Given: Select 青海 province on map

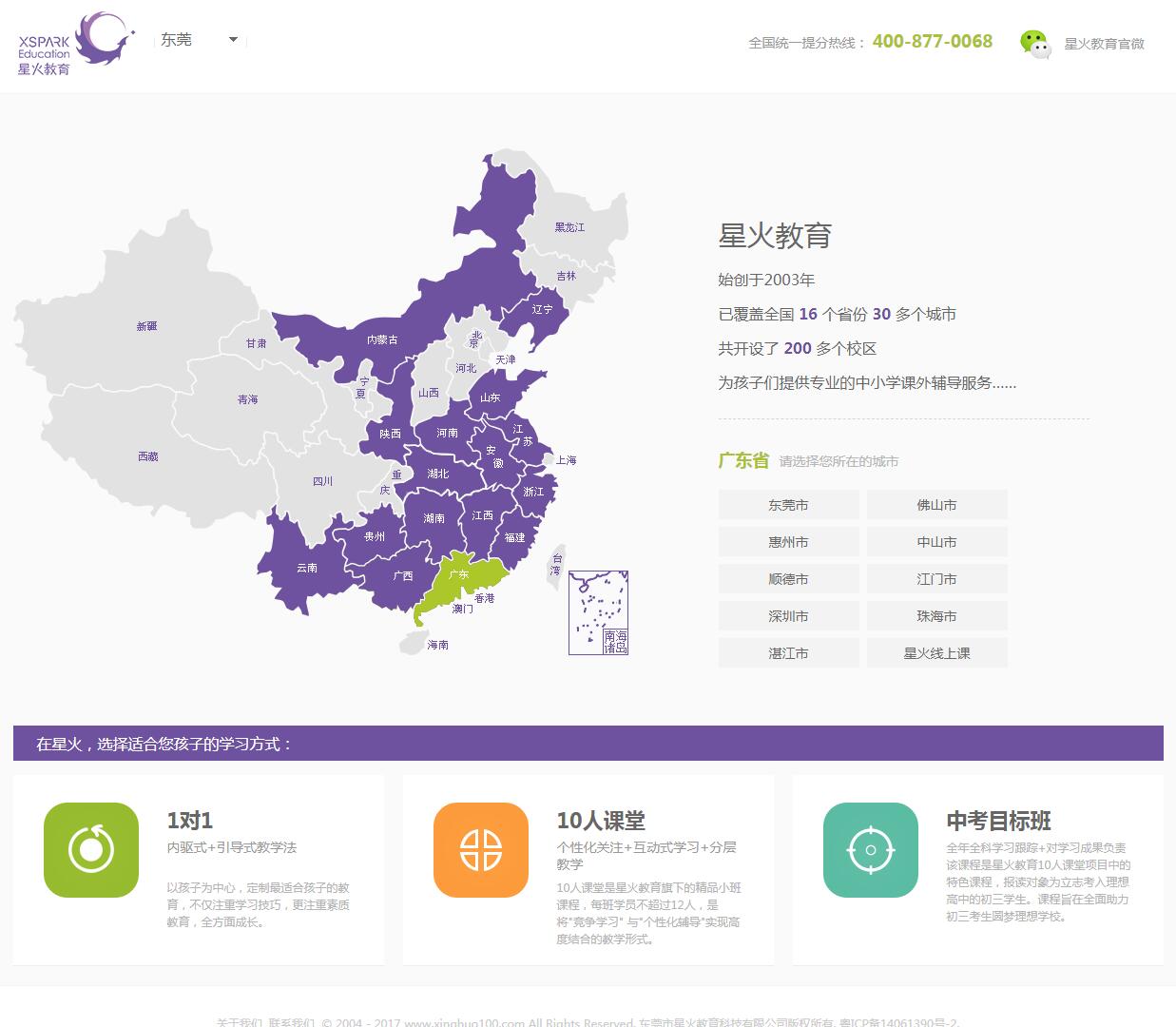Looking at the screenshot, I should point(247,399).
